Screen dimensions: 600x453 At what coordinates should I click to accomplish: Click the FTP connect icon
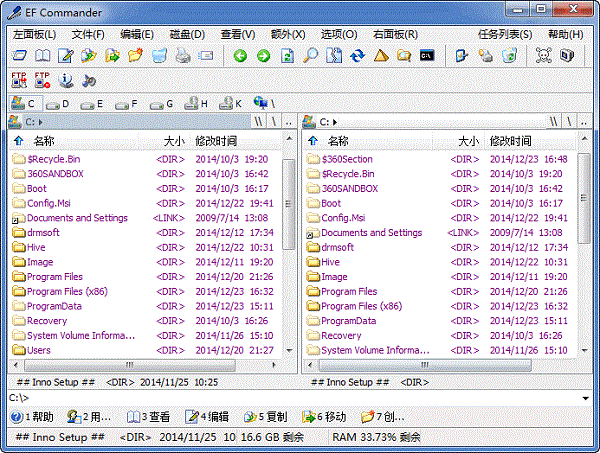coord(19,80)
